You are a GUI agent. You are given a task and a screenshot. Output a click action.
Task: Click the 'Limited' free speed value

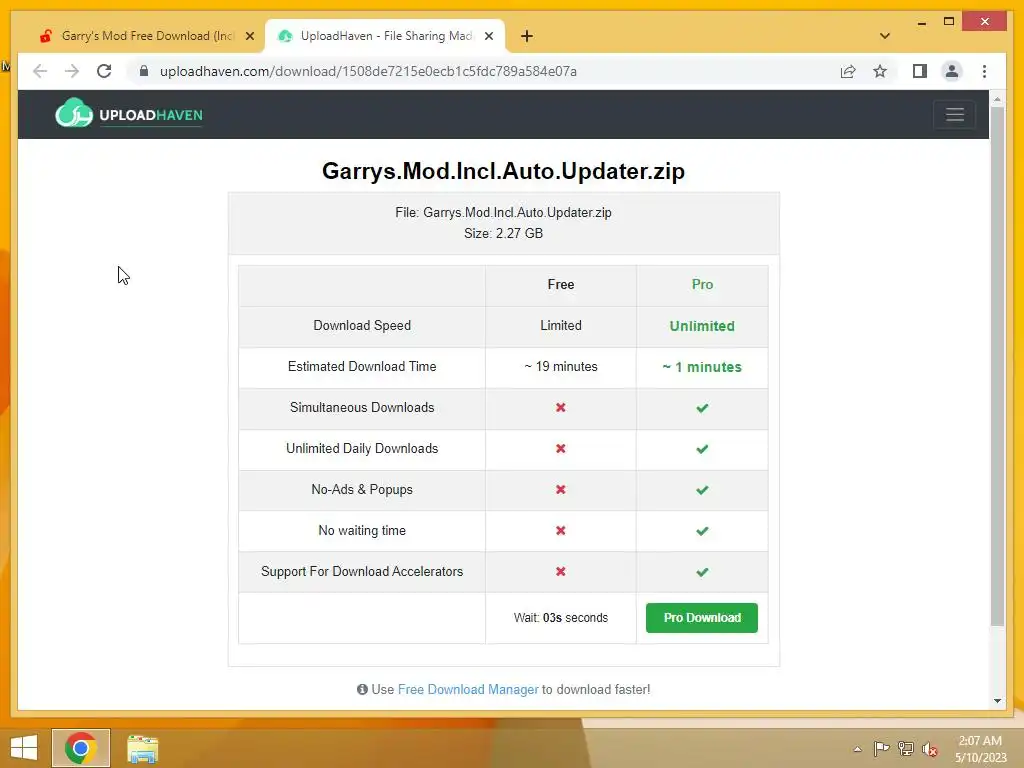coord(560,326)
